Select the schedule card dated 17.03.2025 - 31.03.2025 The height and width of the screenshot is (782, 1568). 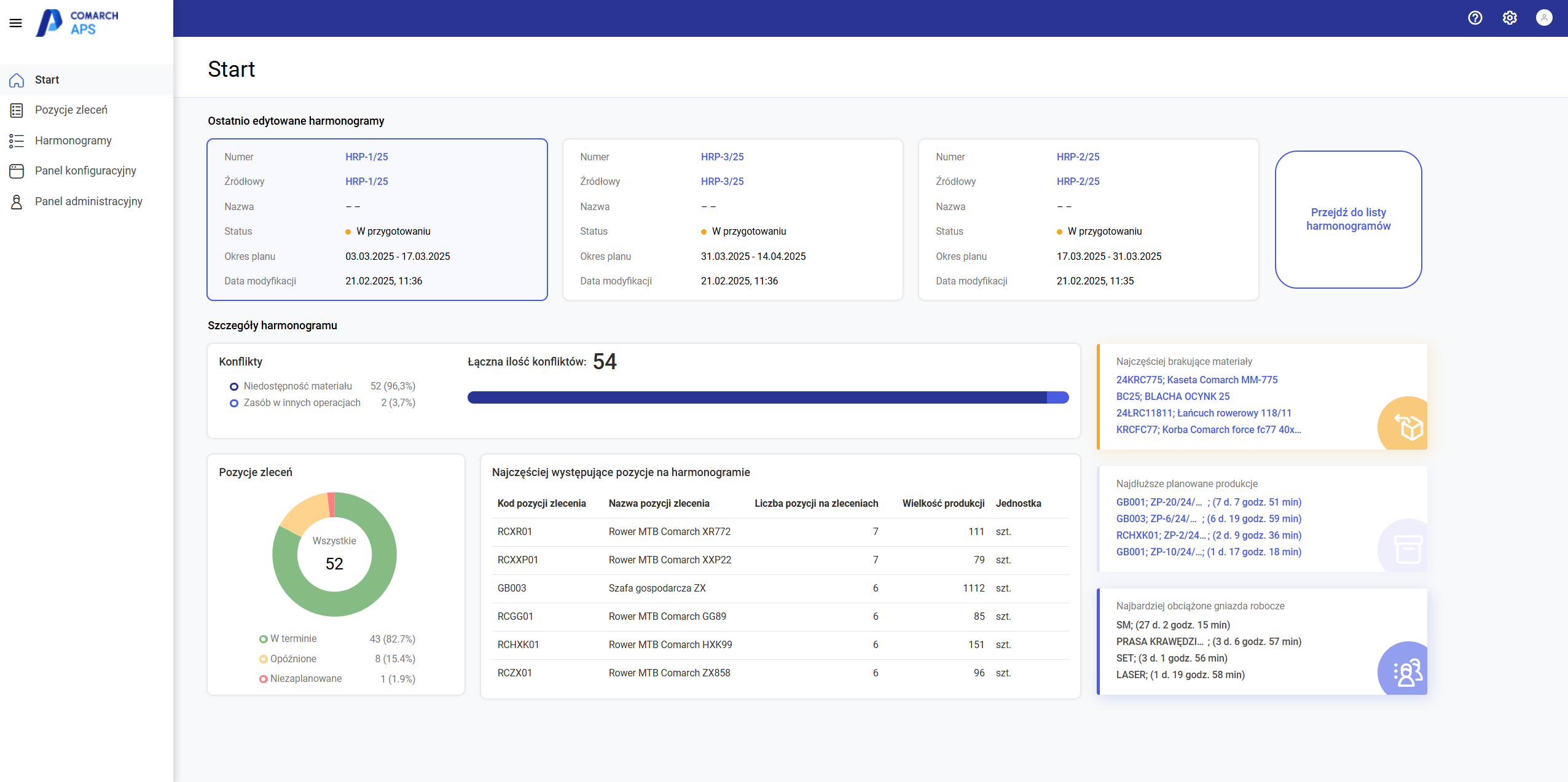[x=1089, y=219]
